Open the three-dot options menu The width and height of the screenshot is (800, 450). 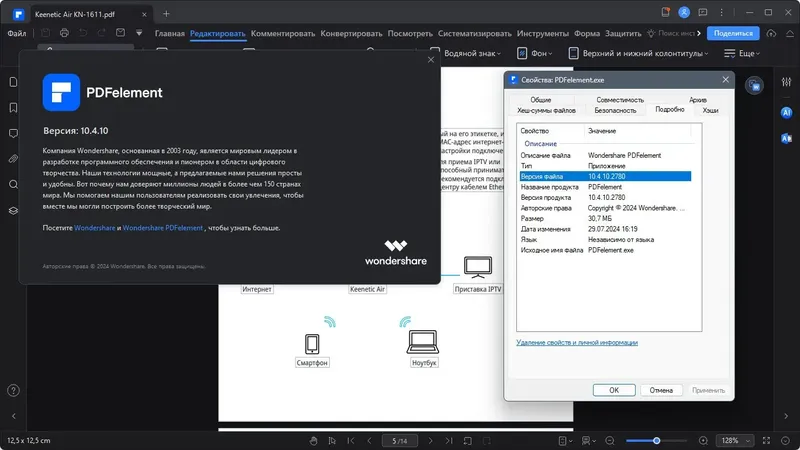721,12
